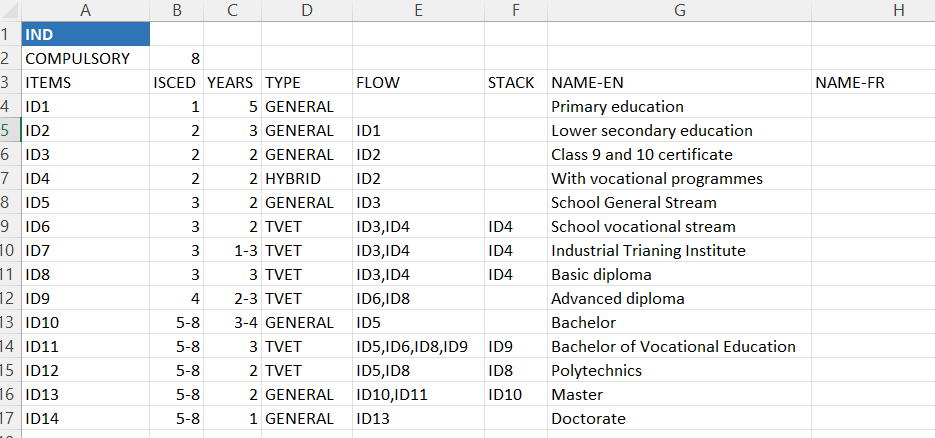The width and height of the screenshot is (935, 438).
Task: Click the ID10 stack cell in Master row
Action: pos(516,394)
